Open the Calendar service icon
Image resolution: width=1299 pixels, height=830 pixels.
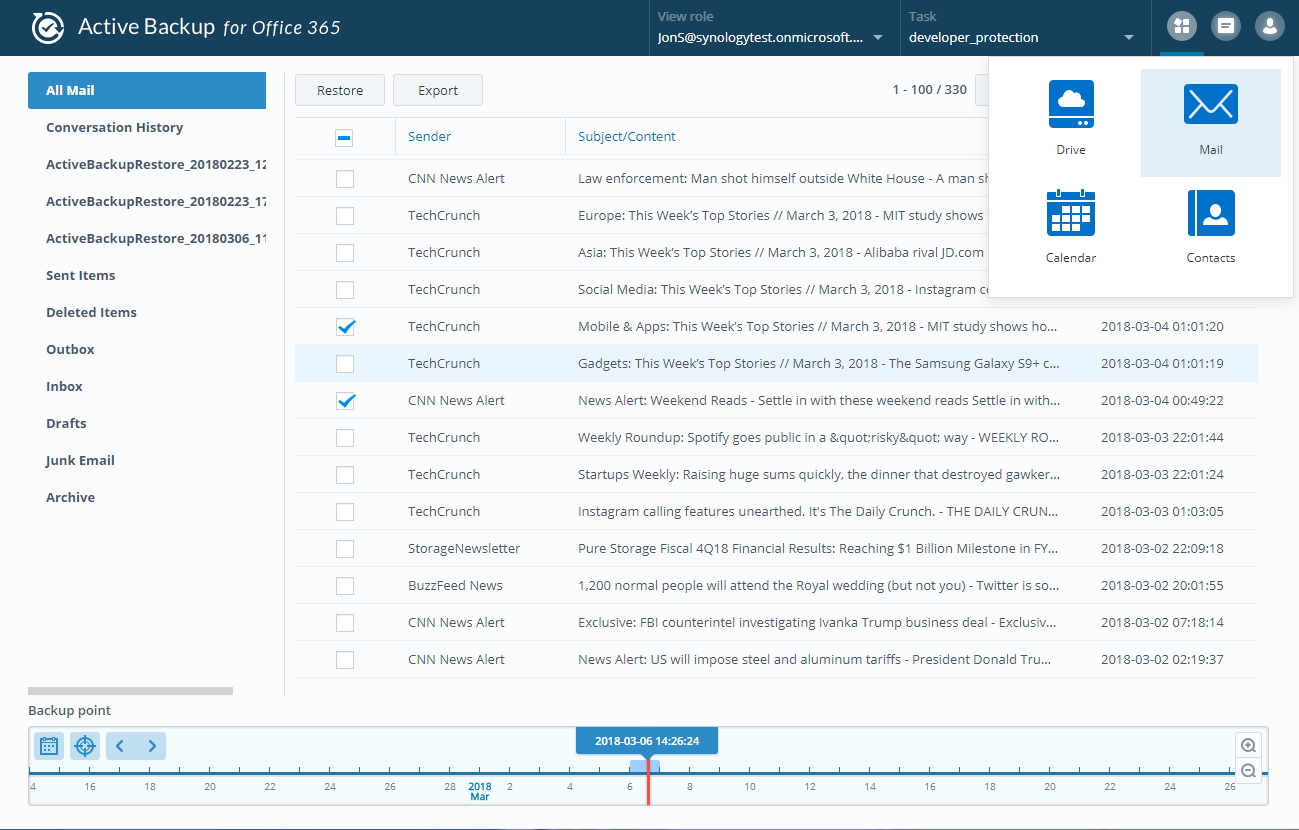click(x=1070, y=222)
